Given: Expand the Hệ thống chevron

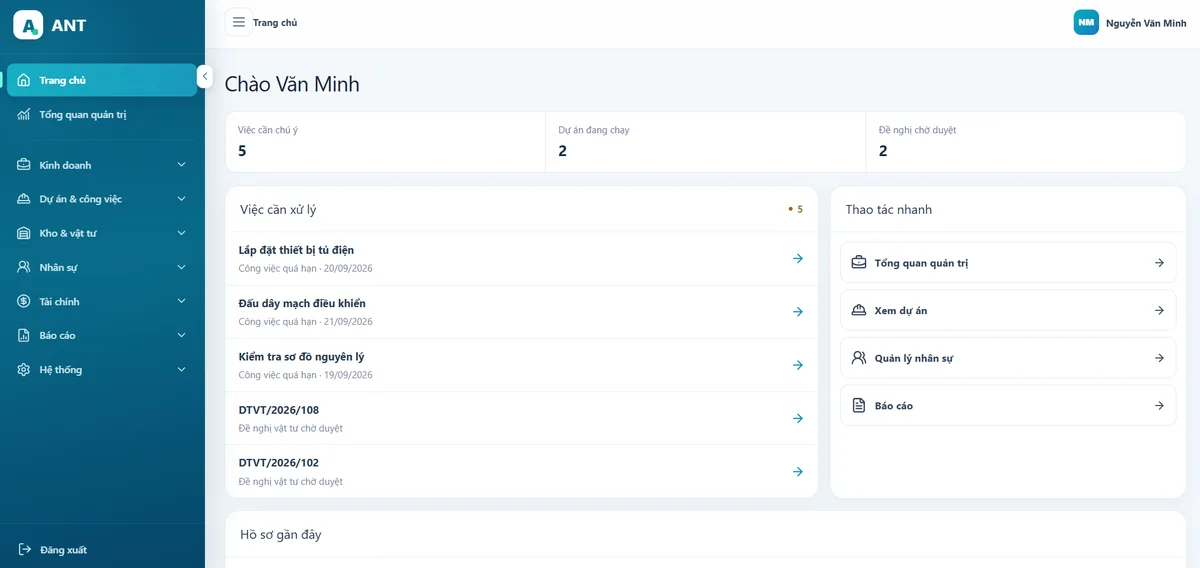Looking at the screenshot, I should click(181, 369).
